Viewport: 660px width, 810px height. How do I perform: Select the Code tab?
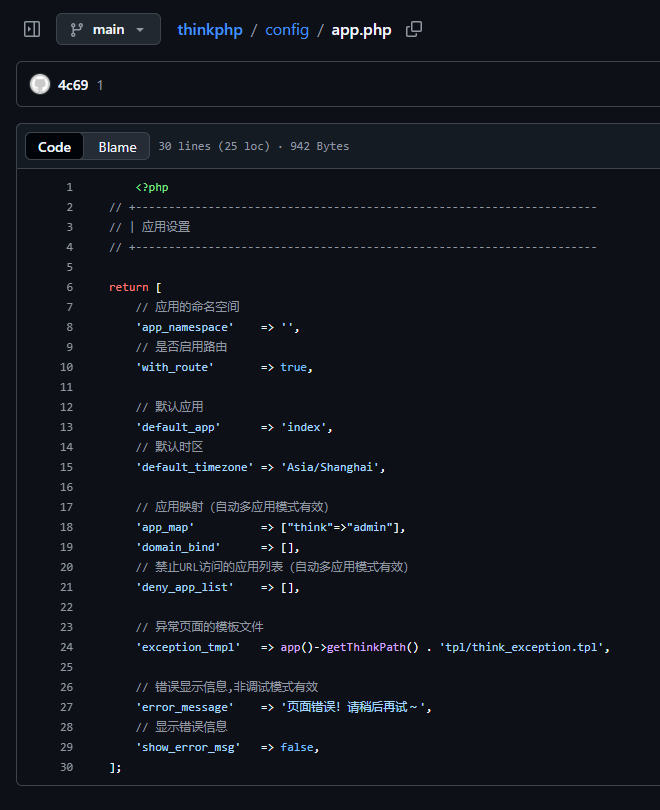tap(54, 146)
